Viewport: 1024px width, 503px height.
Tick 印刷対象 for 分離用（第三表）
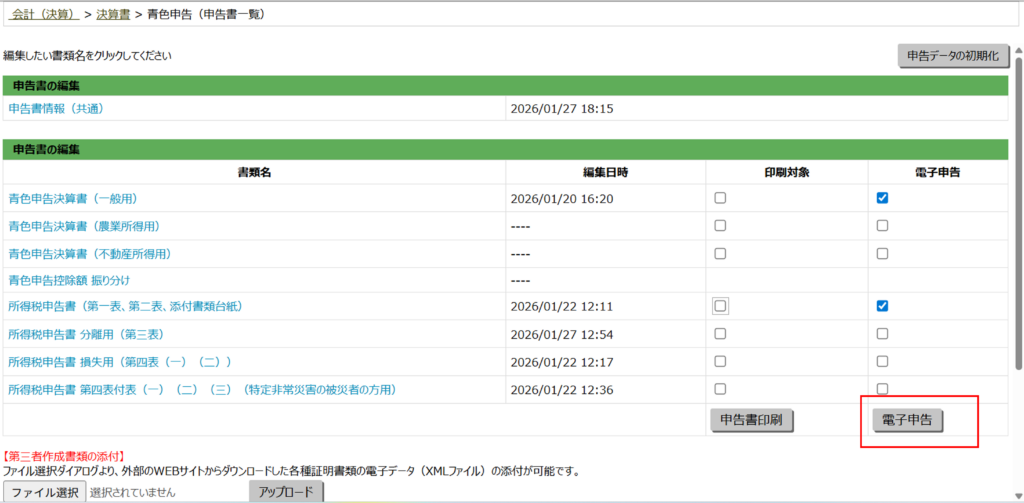pos(720,334)
